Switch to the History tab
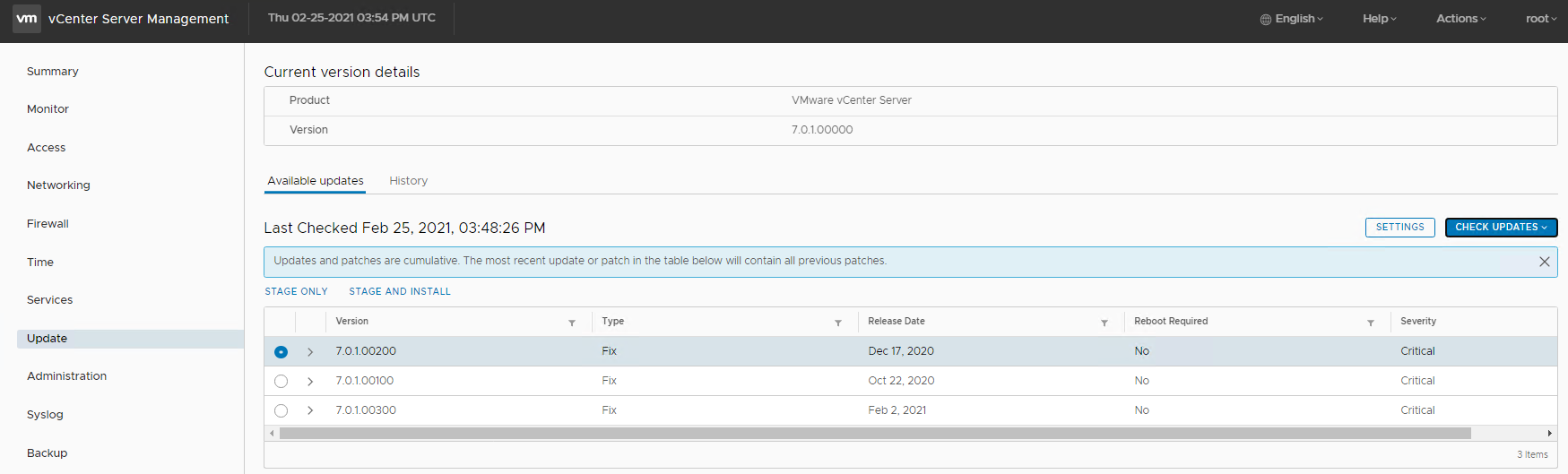This screenshot has width=1568, height=474. pos(408,181)
